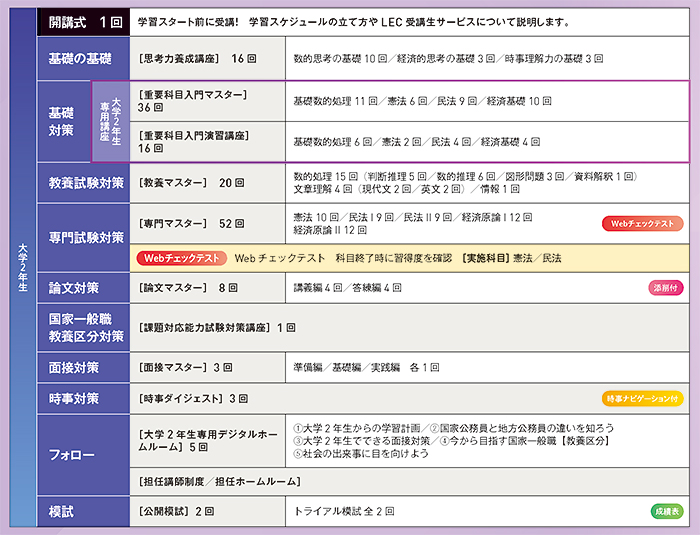Click the orange 時事ナビゲーション付 badge
The image size is (700, 535).
click(642, 398)
